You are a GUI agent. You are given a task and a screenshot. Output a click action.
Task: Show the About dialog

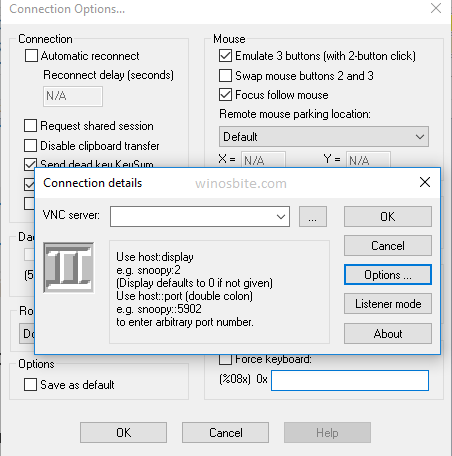(388, 333)
